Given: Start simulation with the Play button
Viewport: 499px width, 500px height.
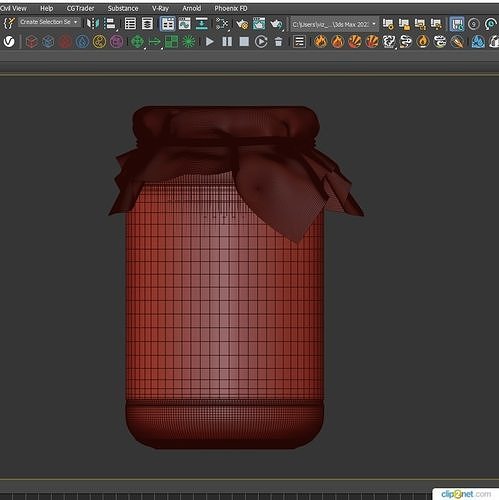Looking at the screenshot, I should pos(210,42).
